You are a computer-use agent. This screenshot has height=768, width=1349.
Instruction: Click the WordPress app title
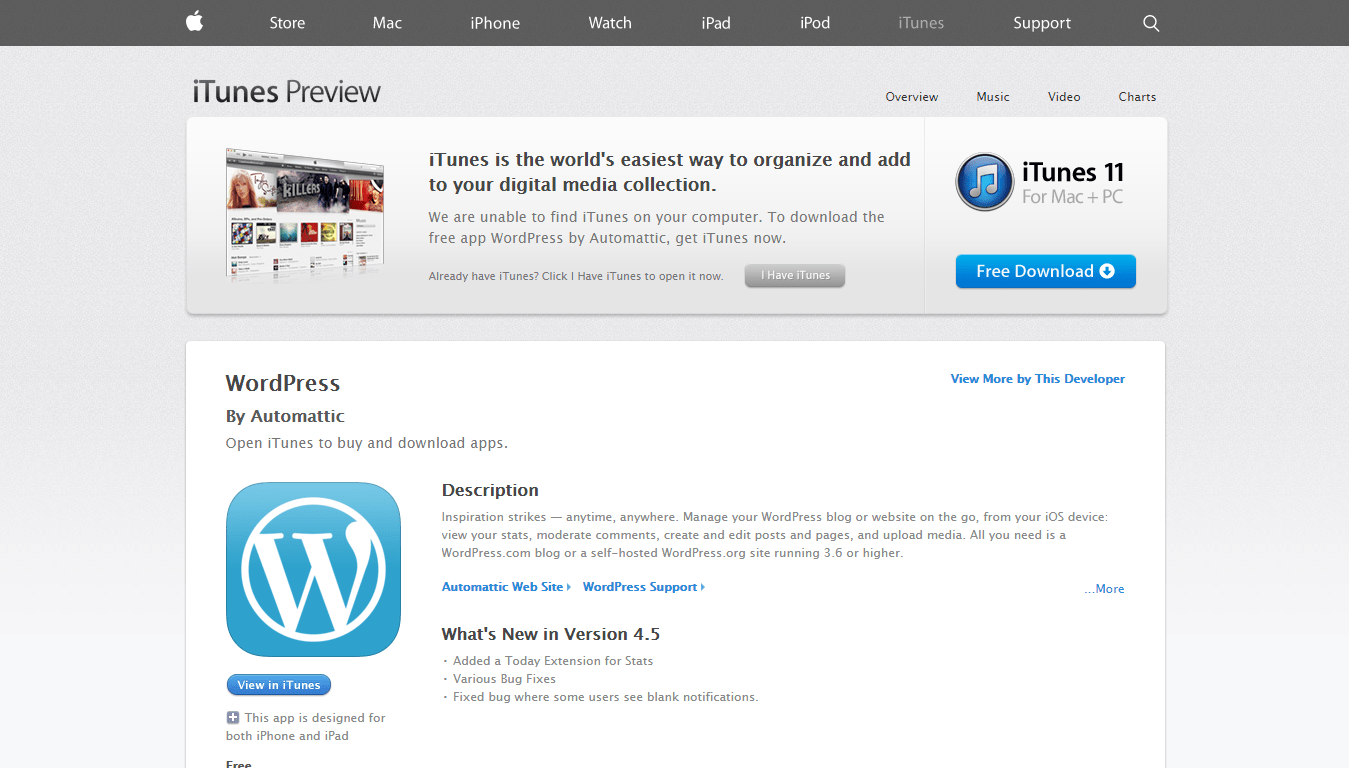point(283,383)
